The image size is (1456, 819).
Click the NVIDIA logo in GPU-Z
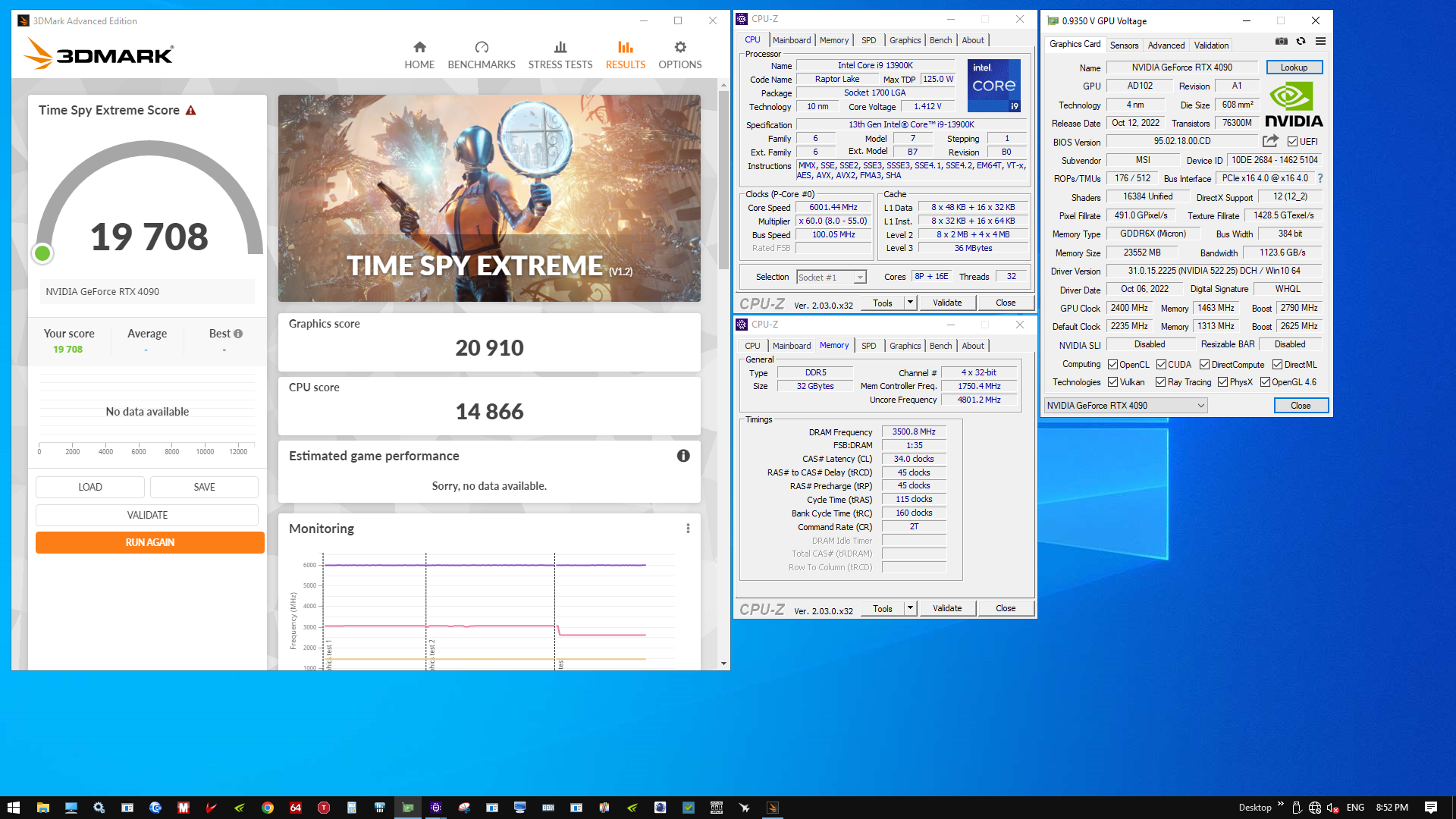point(1294,105)
